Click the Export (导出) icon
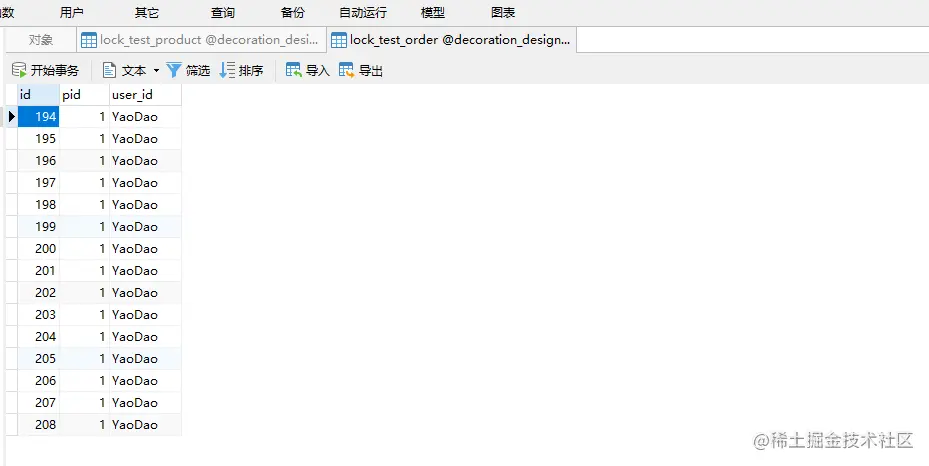929x466 pixels. click(347, 70)
